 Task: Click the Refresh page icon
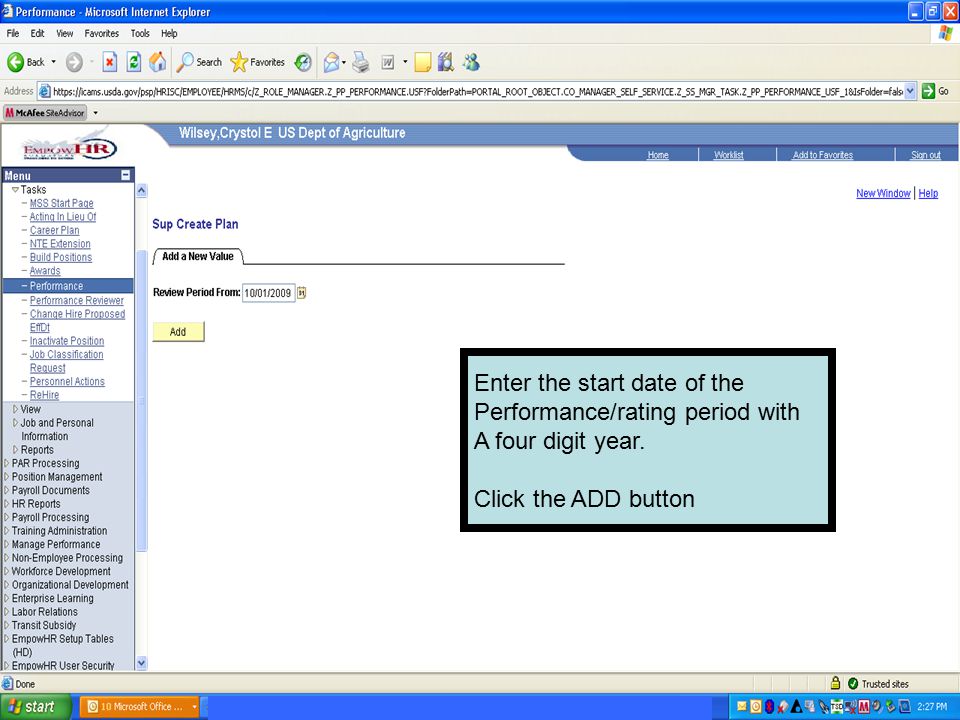[x=133, y=62]
